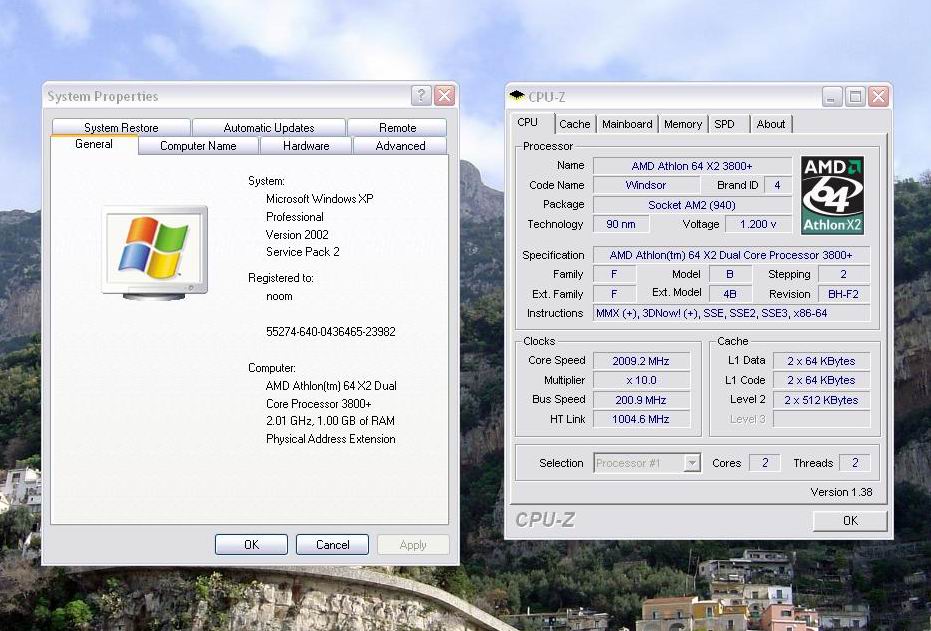Click the Level 2 value 2 x 512 KBytes
Viewport: 931px width, 631px height.
(822, 399)
